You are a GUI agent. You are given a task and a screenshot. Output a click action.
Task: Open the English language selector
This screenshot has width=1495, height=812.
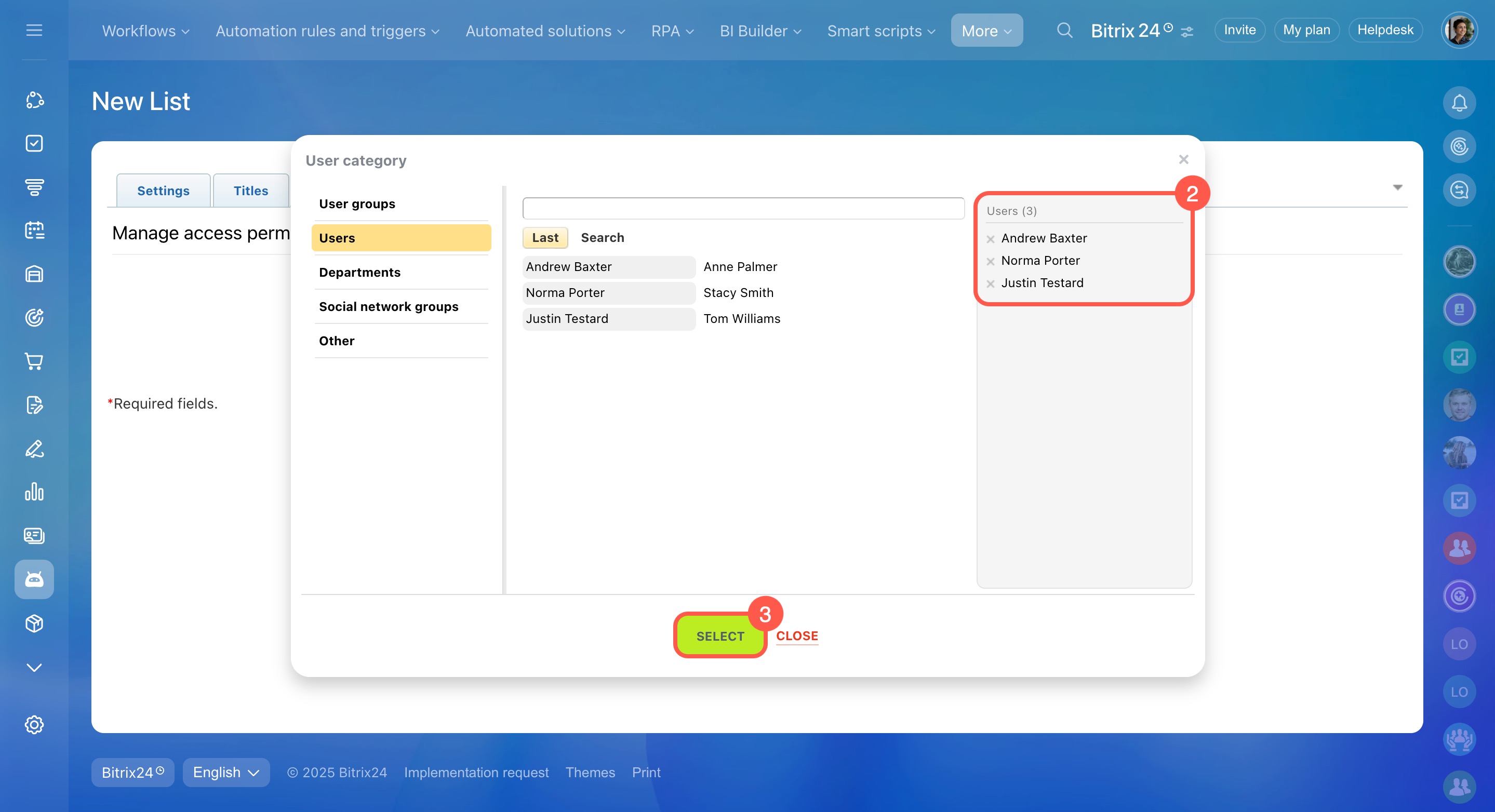click(x=226, y=772)
